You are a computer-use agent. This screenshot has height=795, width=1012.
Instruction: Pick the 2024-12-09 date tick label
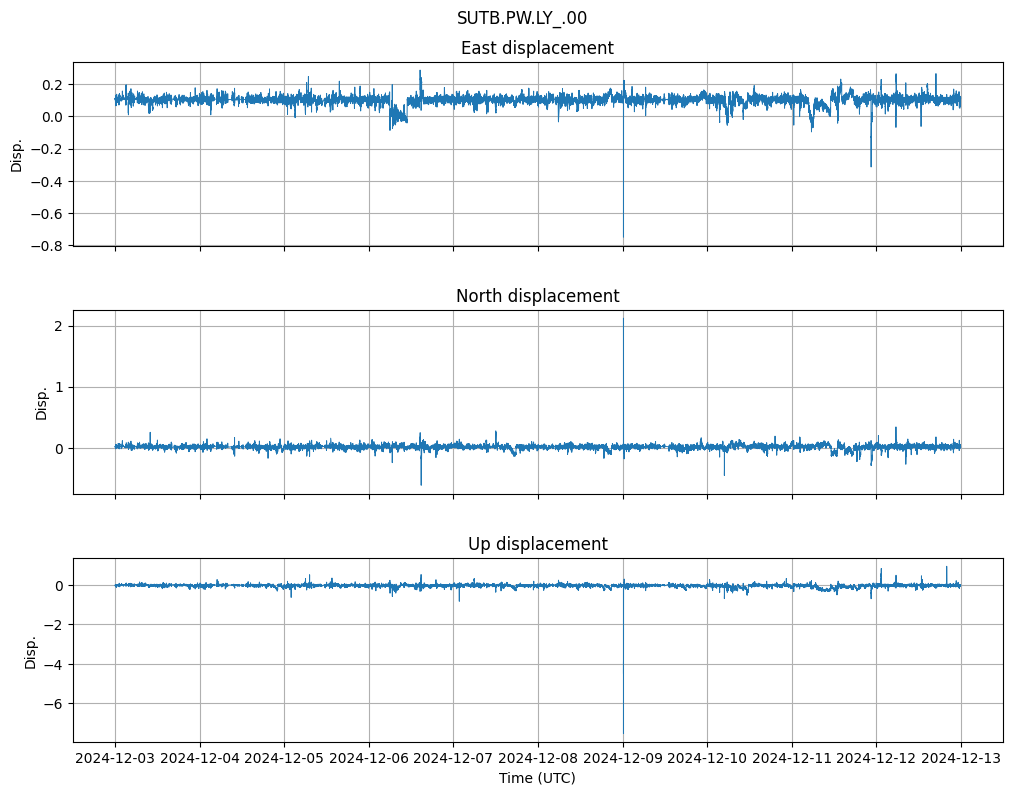coord(623,759)
